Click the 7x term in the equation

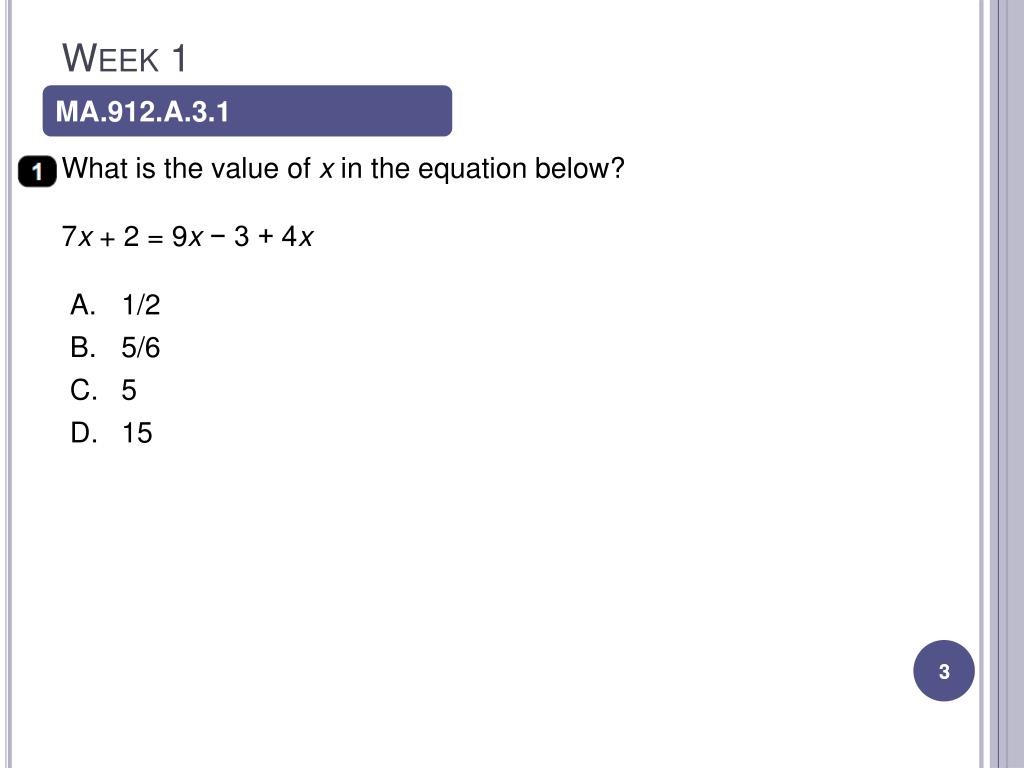[76, 236]
